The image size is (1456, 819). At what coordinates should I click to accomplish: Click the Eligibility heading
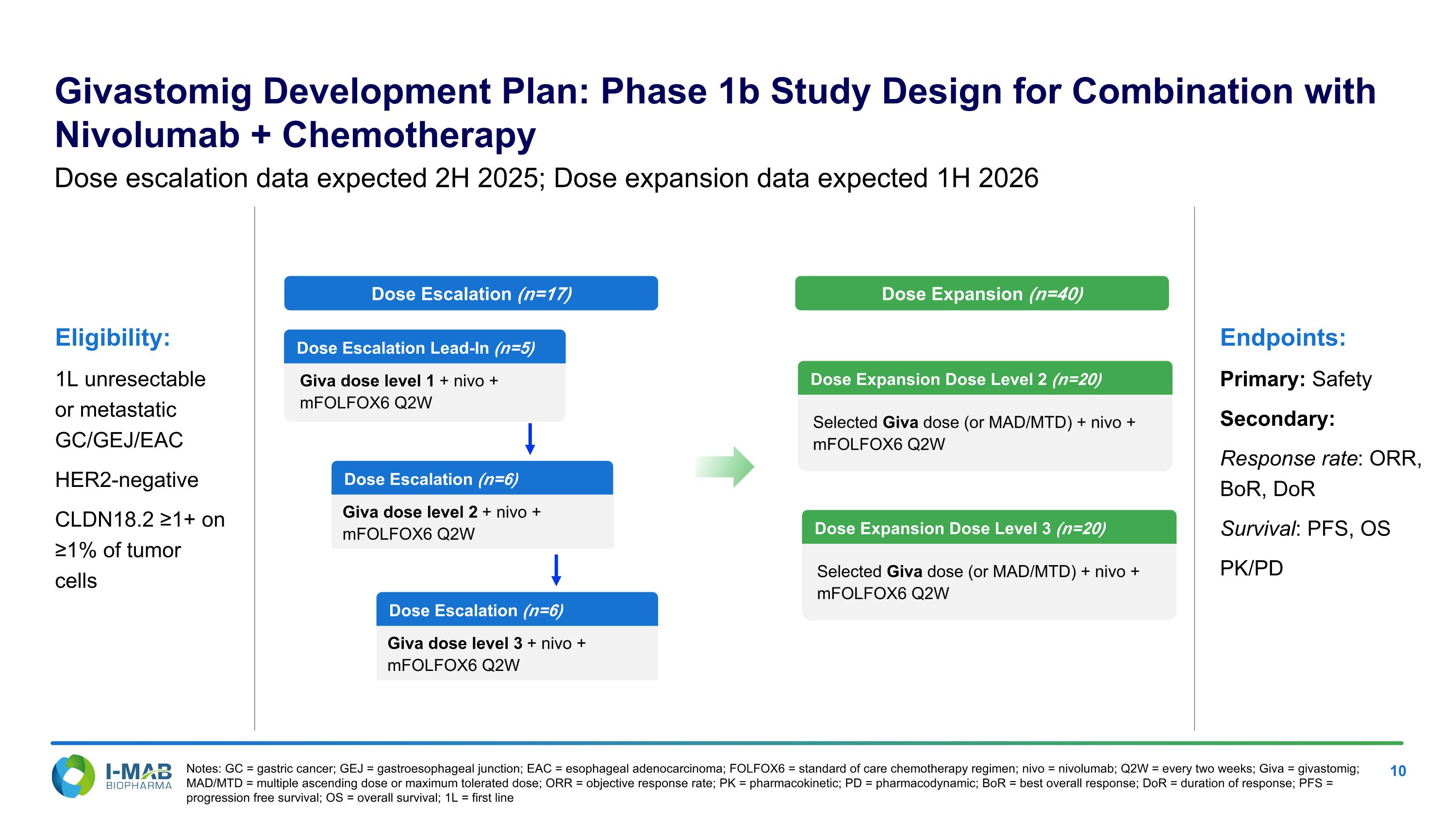113,337
